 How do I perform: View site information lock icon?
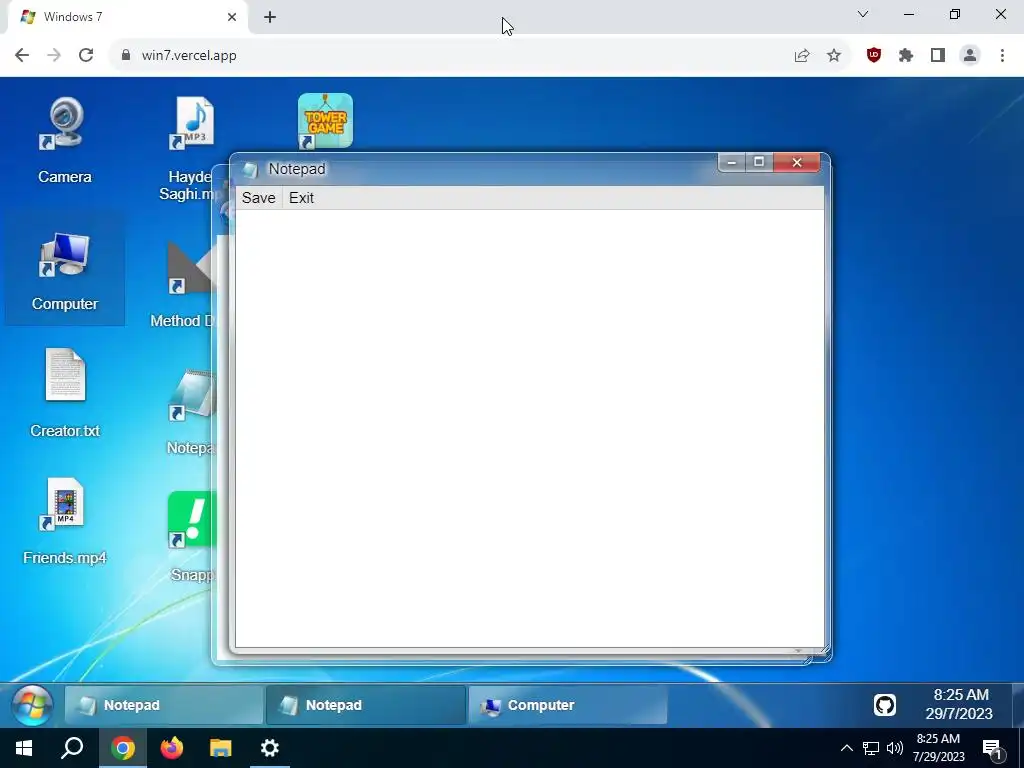click(x=126, y=56)
